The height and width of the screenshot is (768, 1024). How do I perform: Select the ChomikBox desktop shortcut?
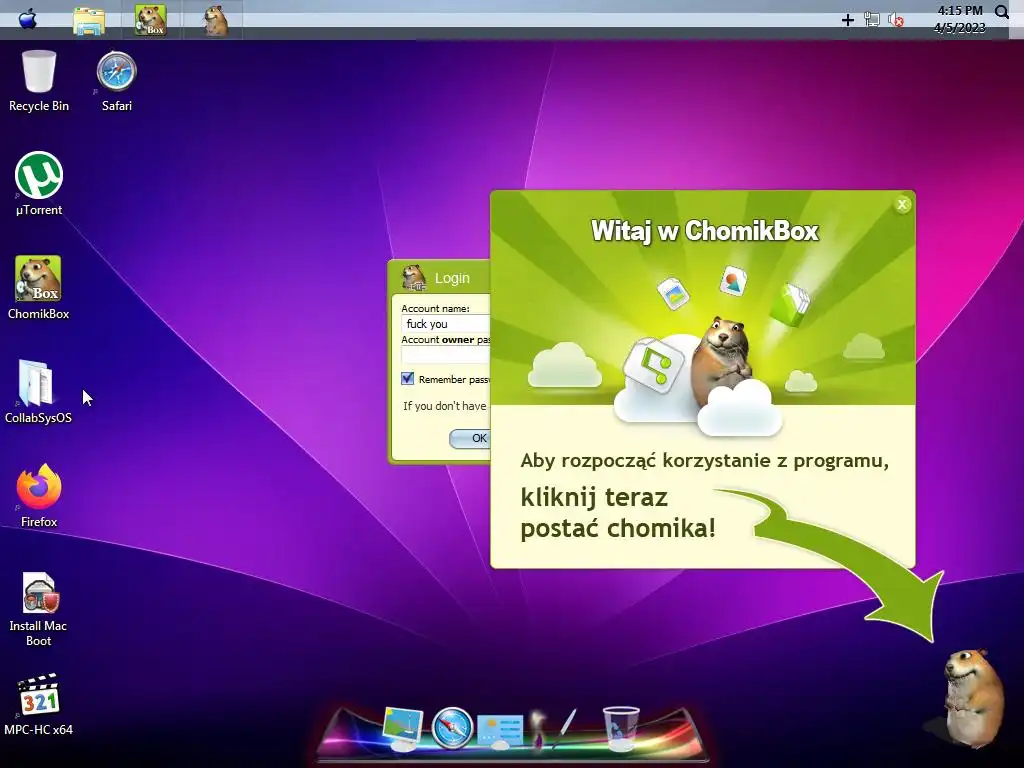point(39,287)
